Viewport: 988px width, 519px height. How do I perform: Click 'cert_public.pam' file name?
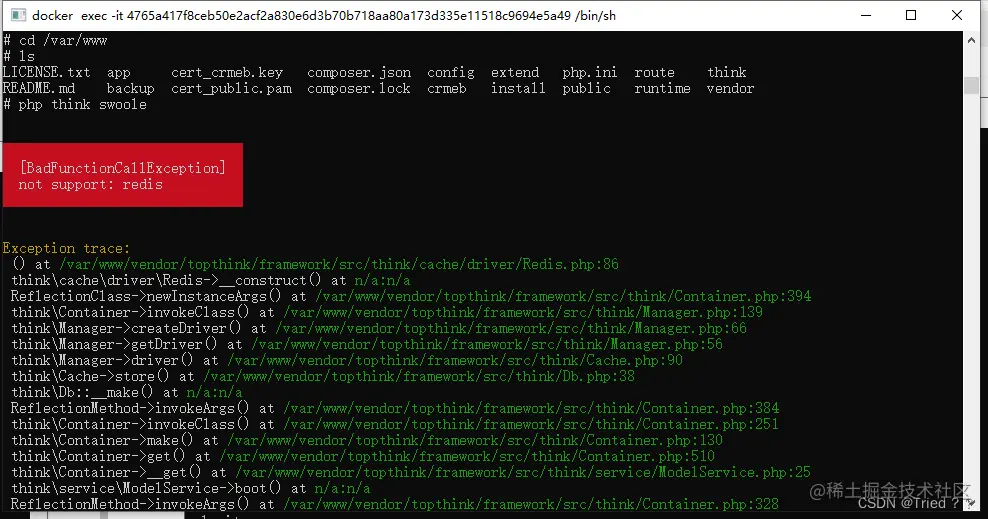[231, 88]
